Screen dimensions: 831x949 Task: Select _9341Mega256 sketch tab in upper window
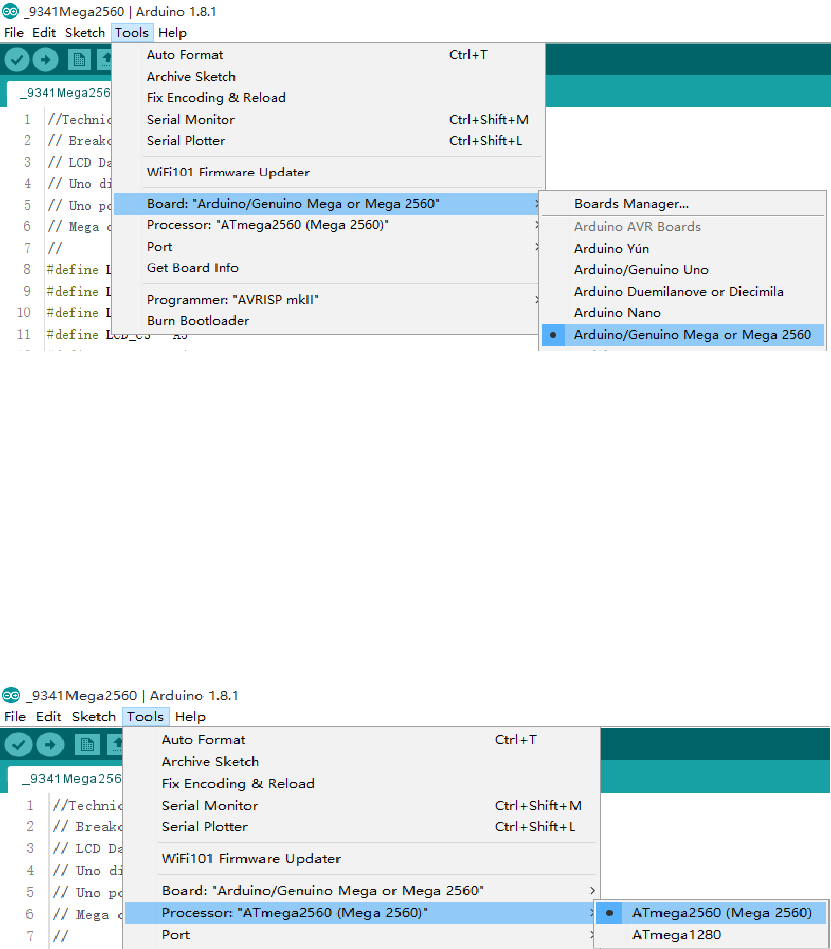pyautogui.click(x=59, y=93)
